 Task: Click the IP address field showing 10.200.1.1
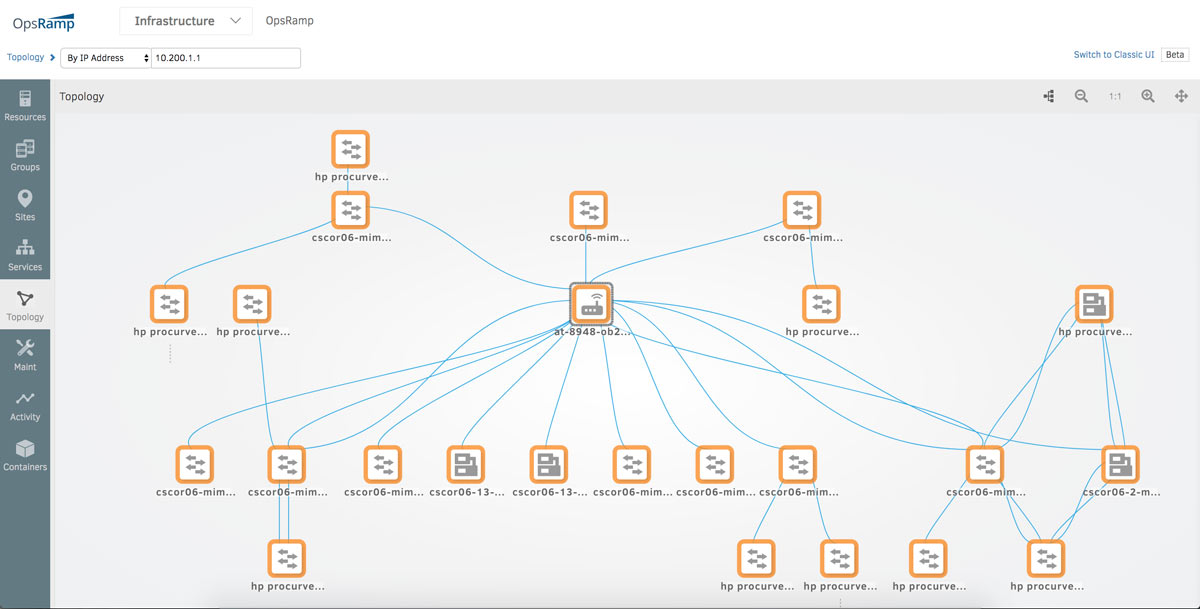tap(226, 58)
